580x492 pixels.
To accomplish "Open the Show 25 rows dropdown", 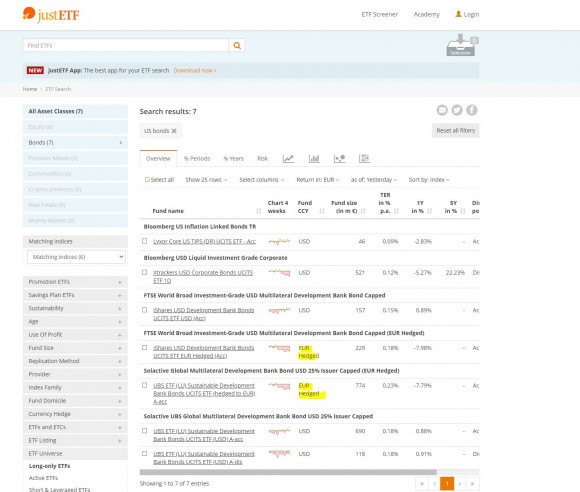I will click(206, 180).
